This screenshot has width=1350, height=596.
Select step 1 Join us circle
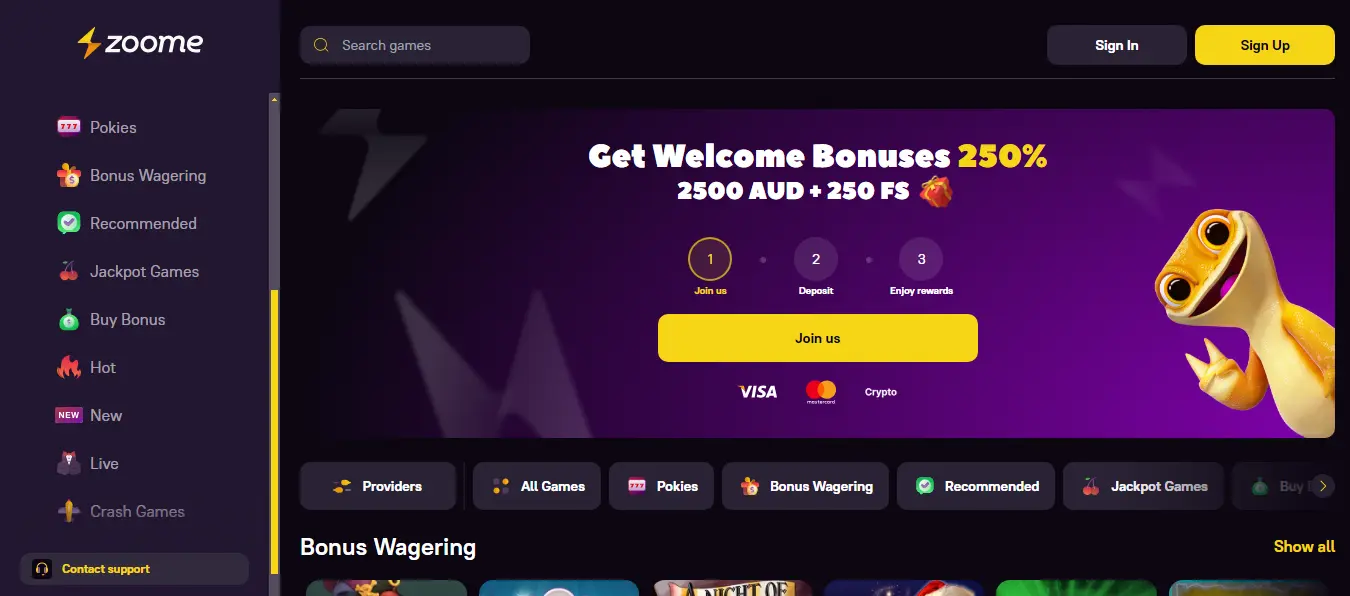[710, 260]
